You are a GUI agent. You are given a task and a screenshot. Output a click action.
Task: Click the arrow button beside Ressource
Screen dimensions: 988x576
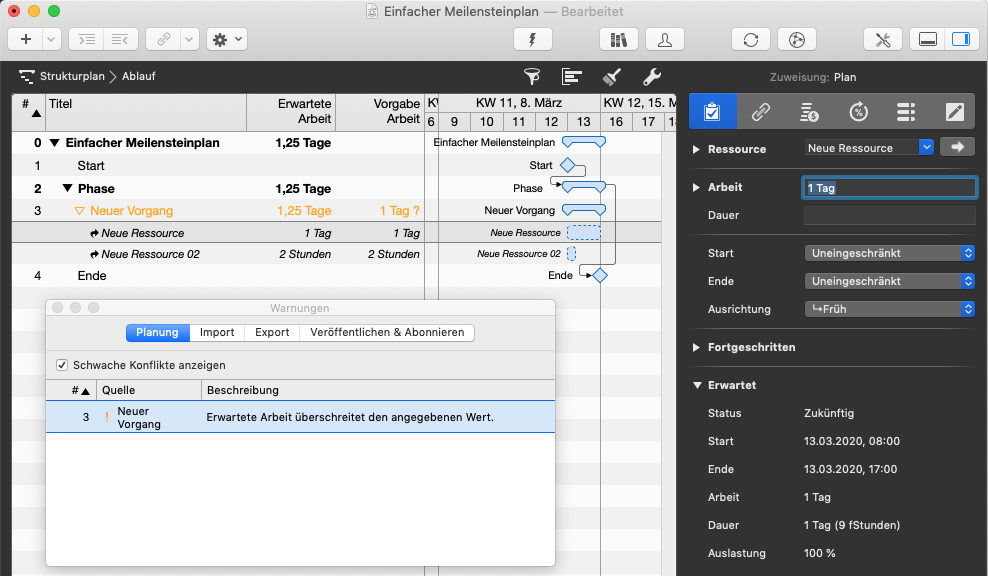pyautogui.click(x=957, y=147)
